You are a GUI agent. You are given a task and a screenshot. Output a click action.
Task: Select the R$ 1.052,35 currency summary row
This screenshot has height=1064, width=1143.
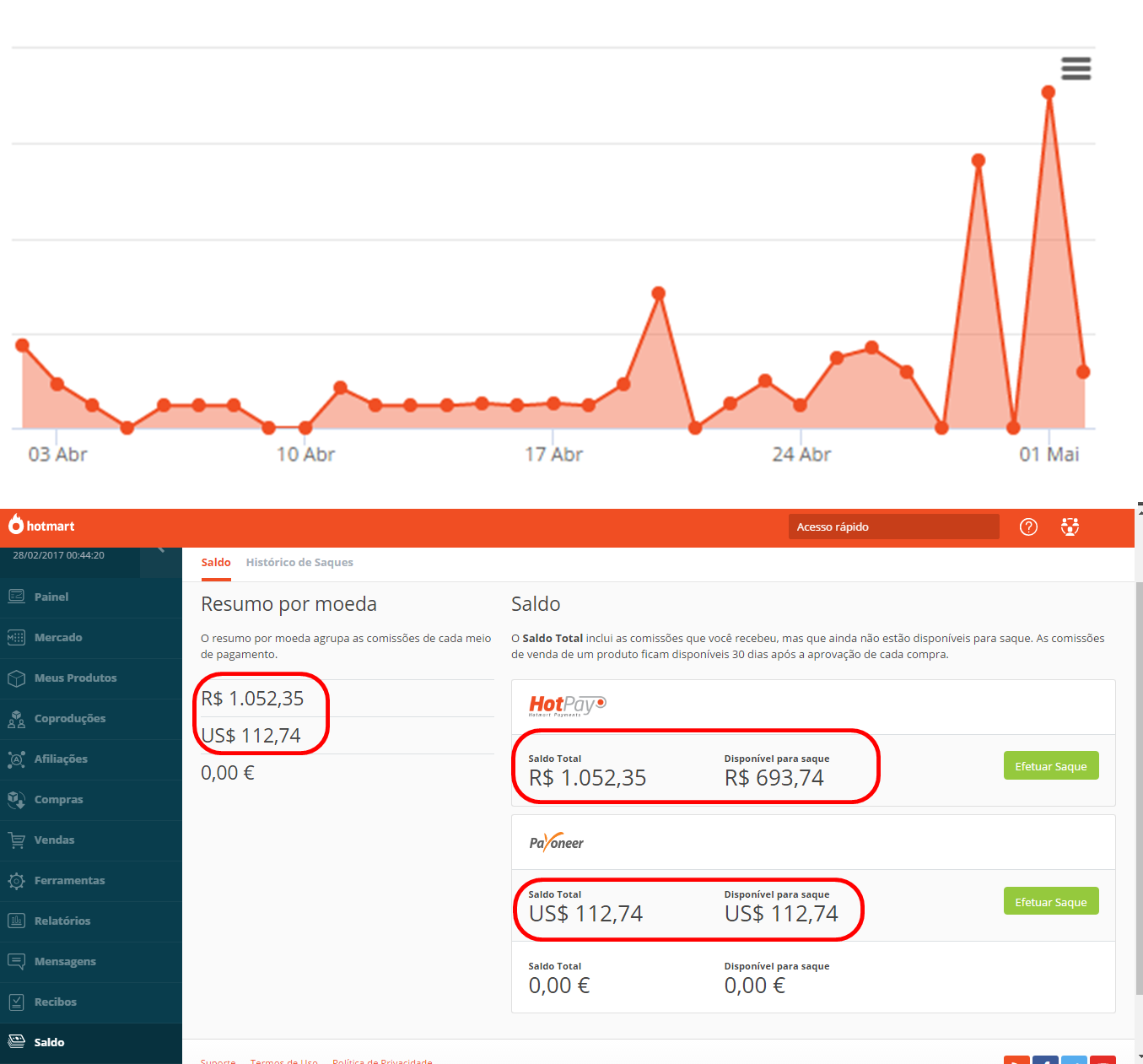pyautogui.click(x=348, y=699)
